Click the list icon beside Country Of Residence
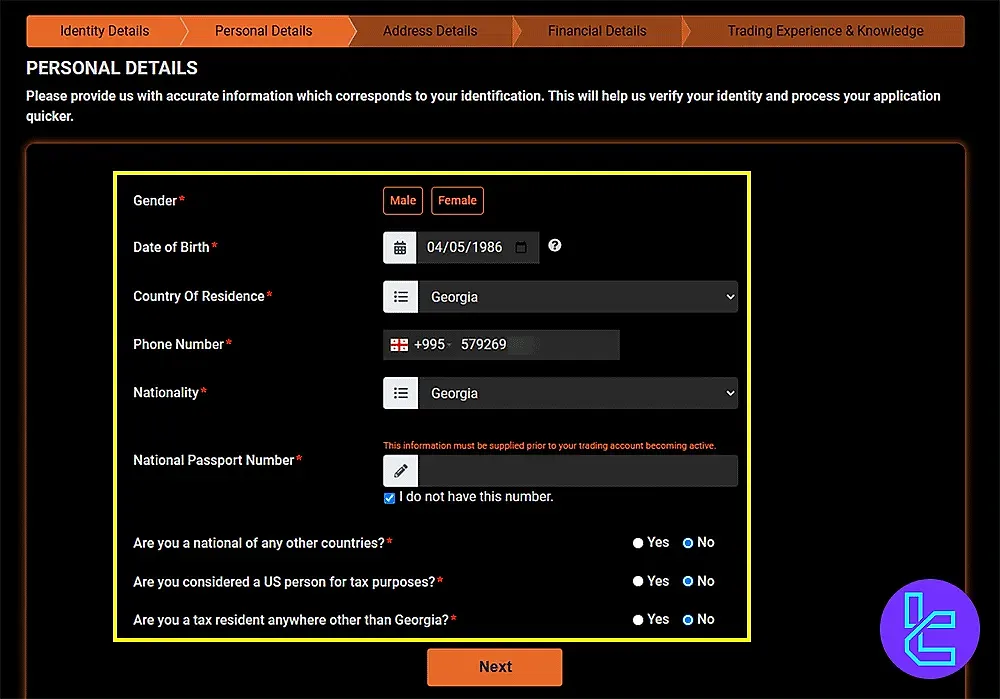 400,297
